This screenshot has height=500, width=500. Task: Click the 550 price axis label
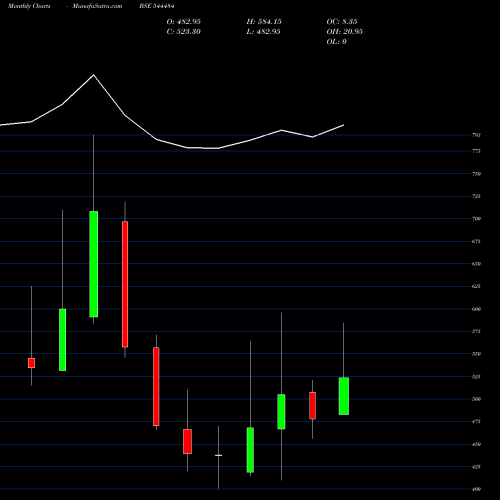476,354
